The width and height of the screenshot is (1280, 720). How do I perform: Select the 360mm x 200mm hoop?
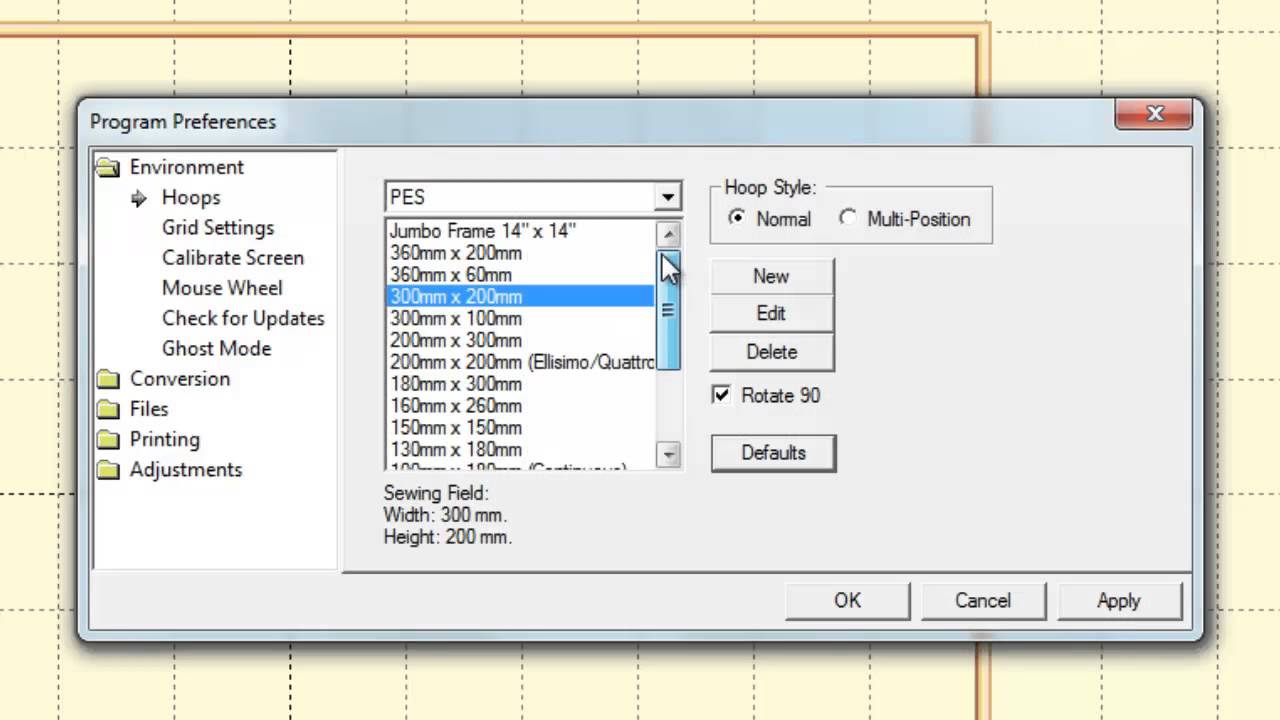tap(520, 253)
